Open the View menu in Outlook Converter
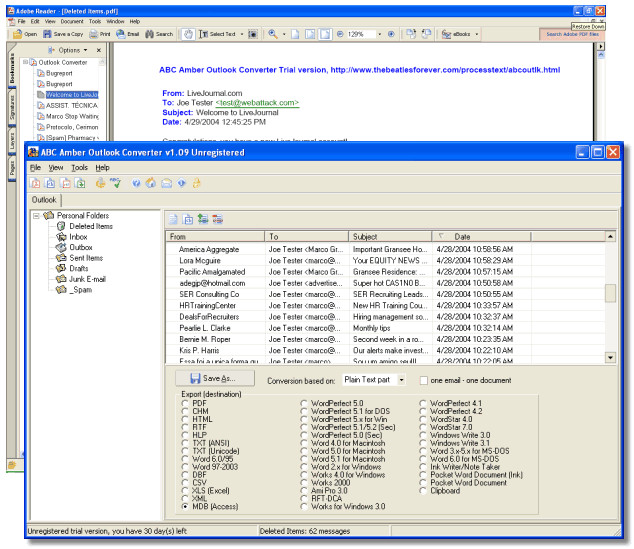Screen dimensions: 634x549 click(56, 167)
